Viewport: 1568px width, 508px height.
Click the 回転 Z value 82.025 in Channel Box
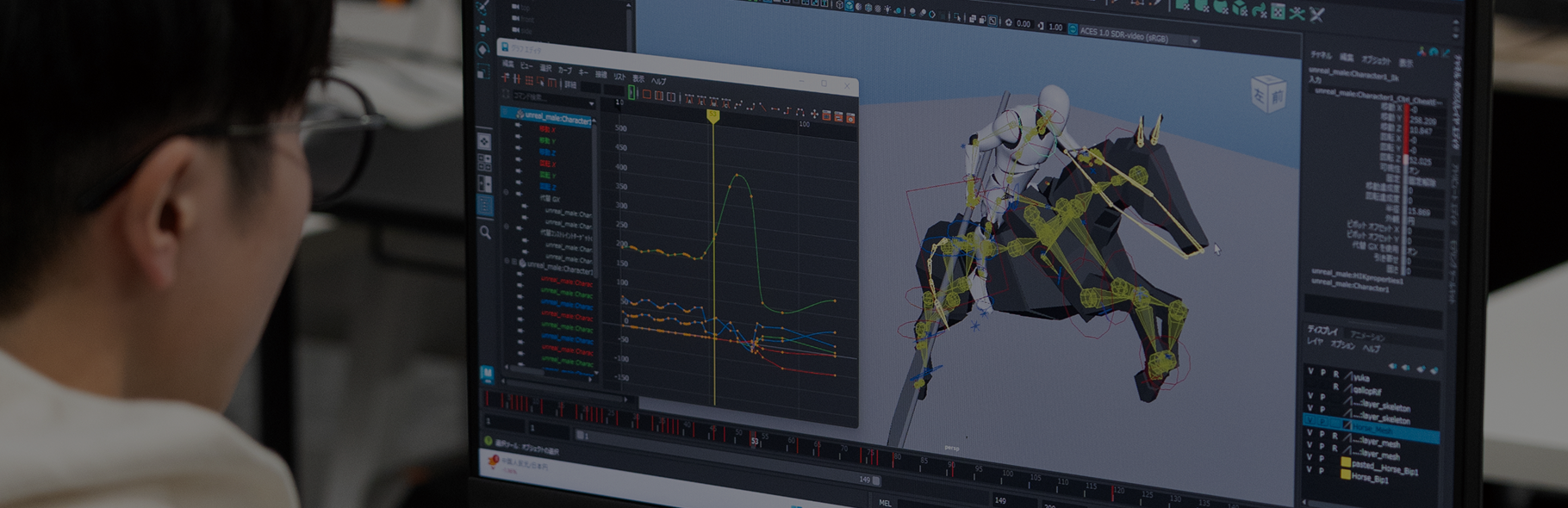pyautogui.click(x=1420, y=161)
